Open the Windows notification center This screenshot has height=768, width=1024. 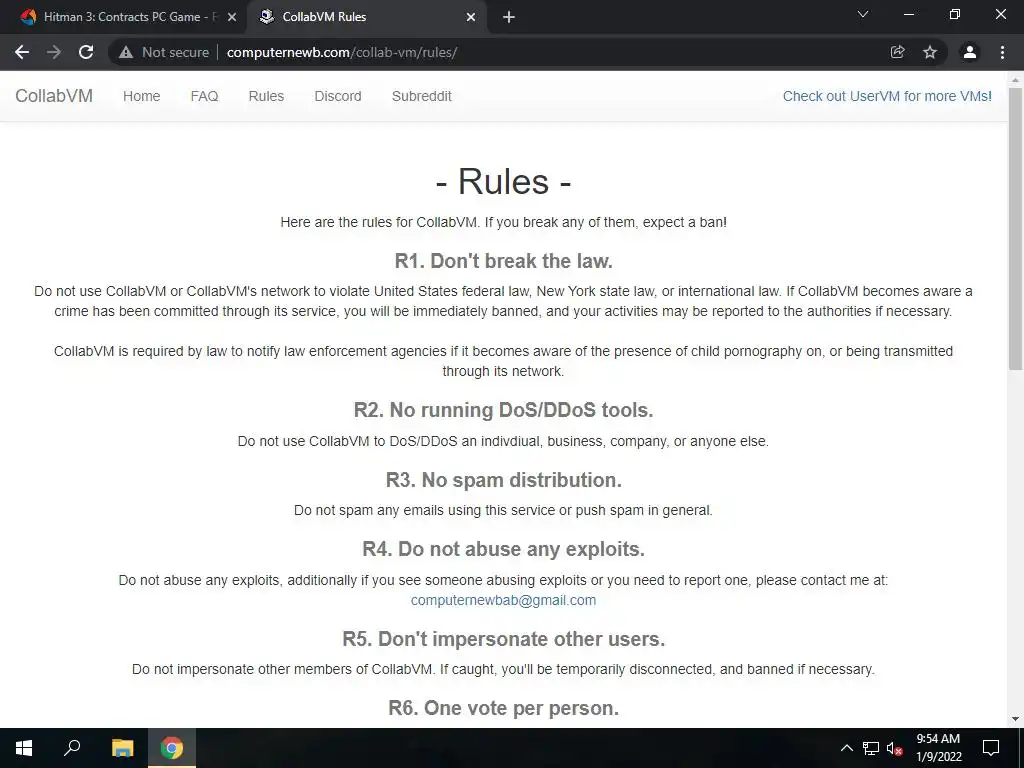coord(991,748)
